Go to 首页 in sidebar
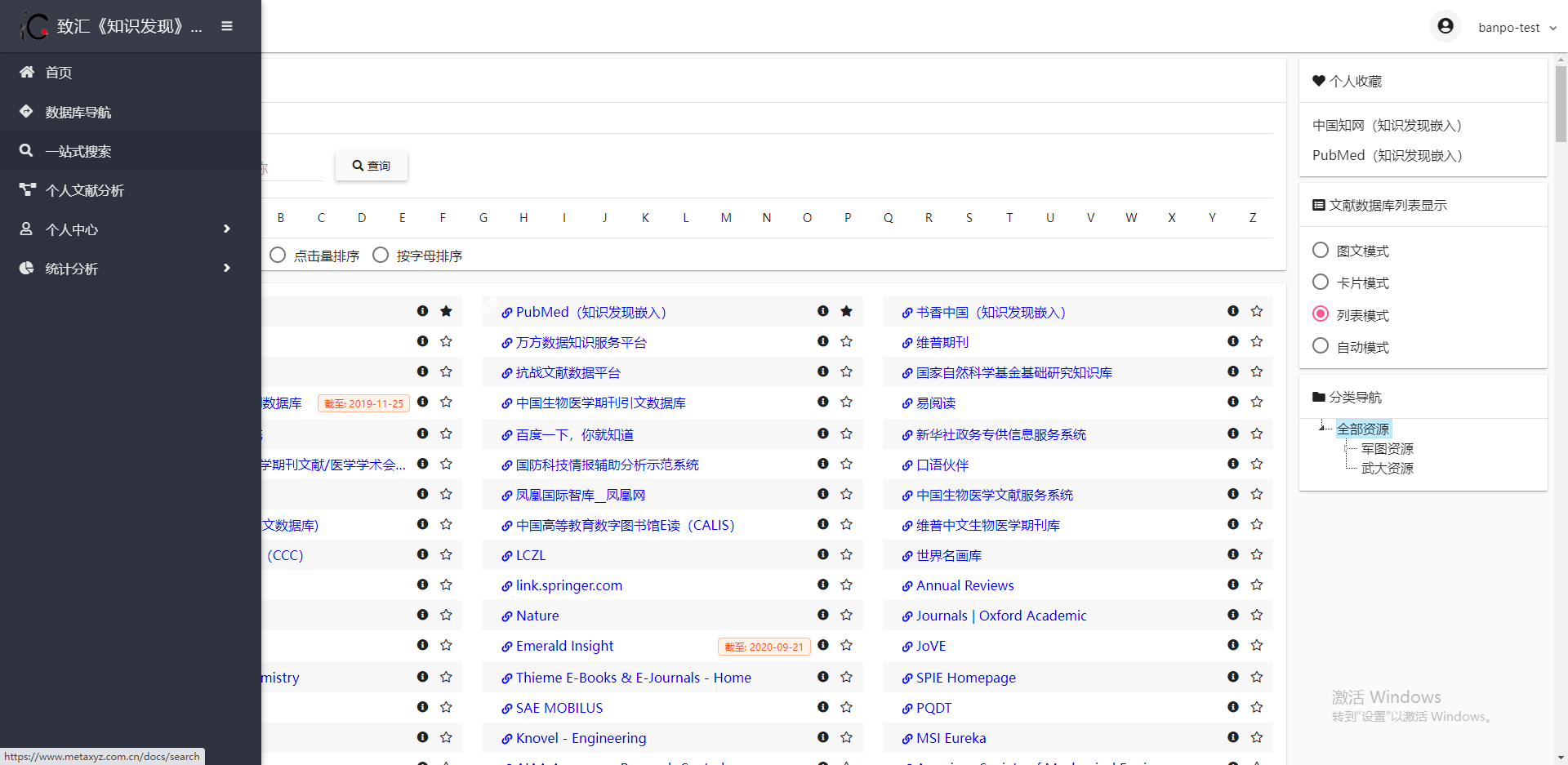 pos(131,73)
